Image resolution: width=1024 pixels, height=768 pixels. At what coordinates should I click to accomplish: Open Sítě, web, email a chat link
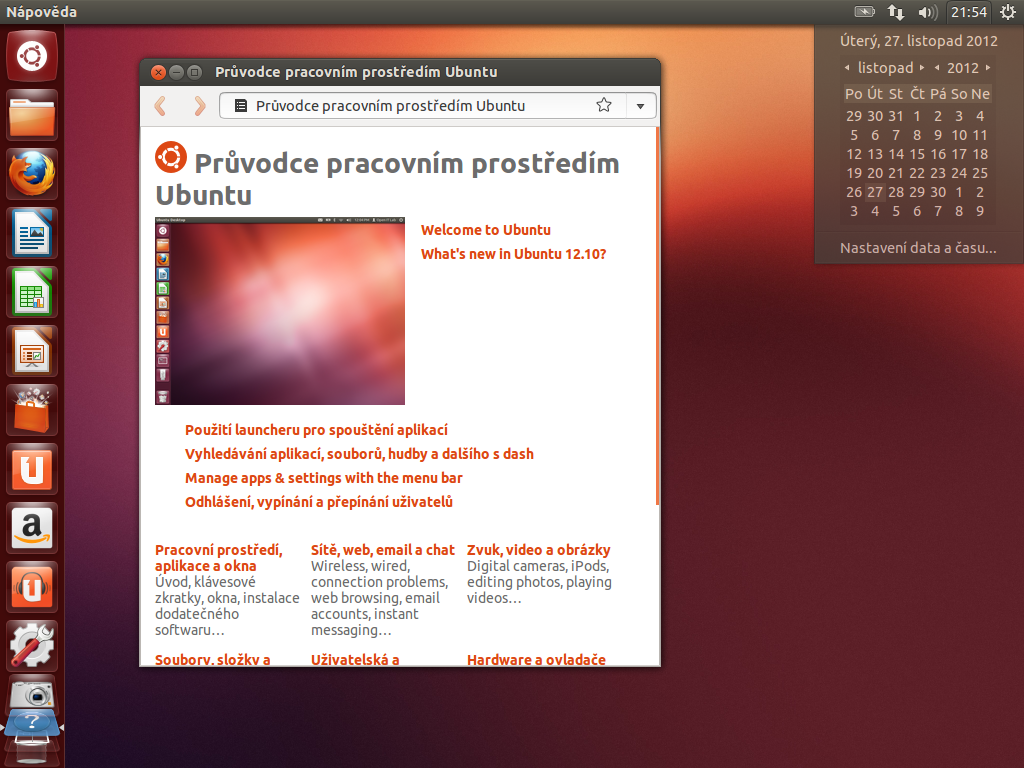point(383,550)
